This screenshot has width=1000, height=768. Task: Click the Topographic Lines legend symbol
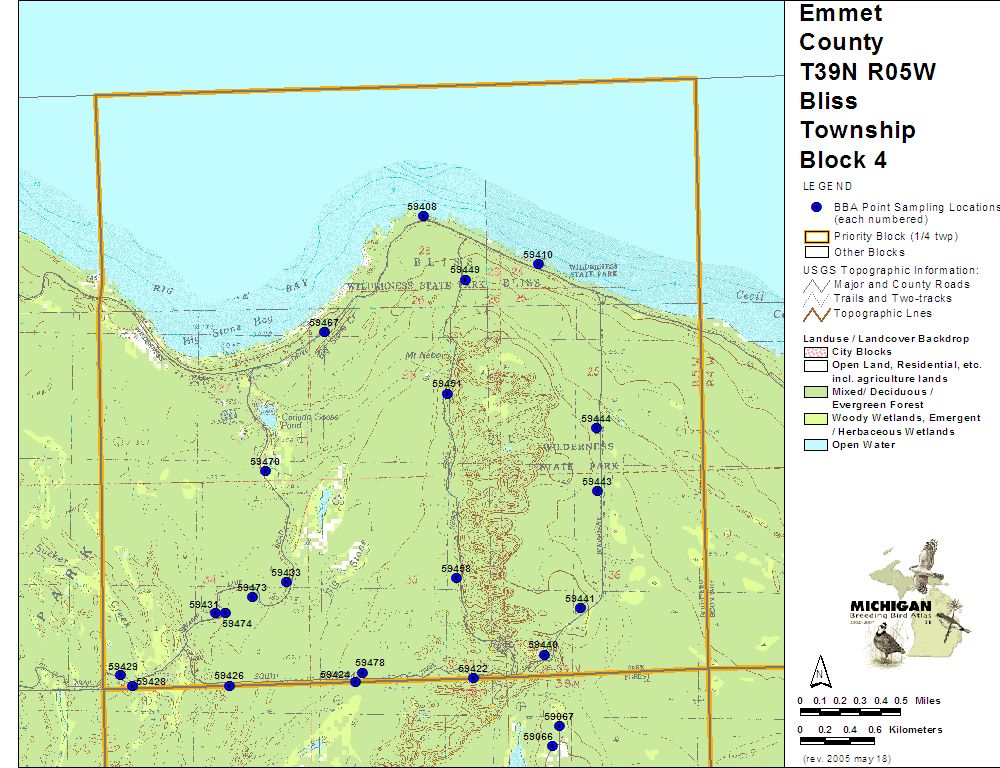coord(816,314)
